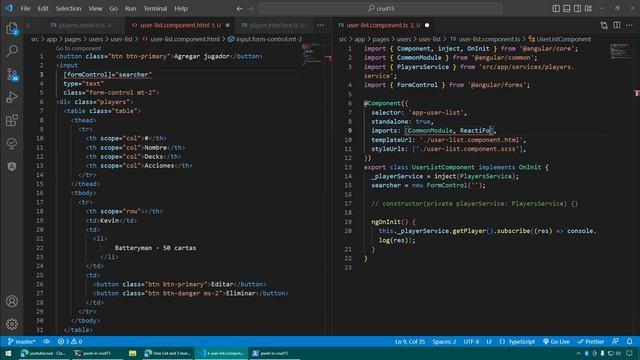Toggle the bottom Panel layout icon

click(x=567, y=9)
